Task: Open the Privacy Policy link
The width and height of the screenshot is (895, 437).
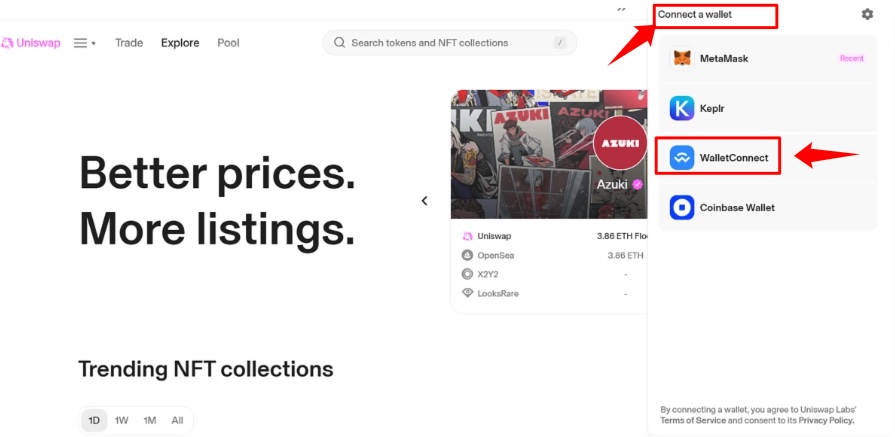Action: pos(826,421)
